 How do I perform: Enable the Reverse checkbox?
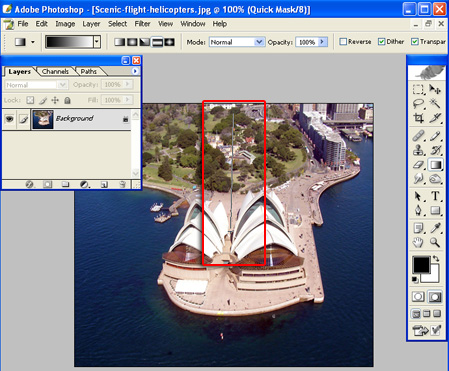(343, 42)
